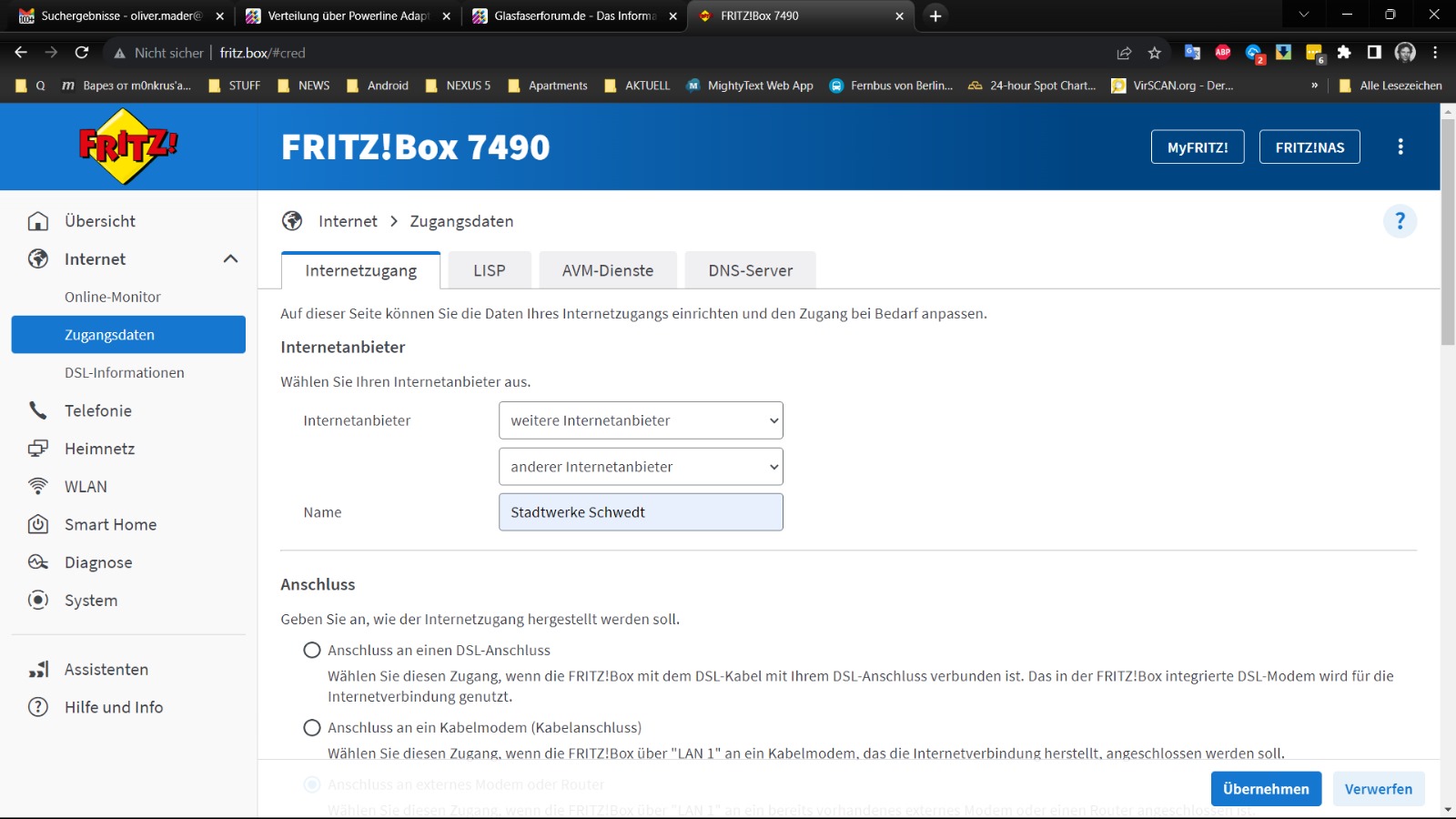The height and width of the screenshot is (819, 1456).
Task: Select 'Anschluss an ein Kabelmodem' radio button
Action: pyautogui.click(x=312, y=727)
